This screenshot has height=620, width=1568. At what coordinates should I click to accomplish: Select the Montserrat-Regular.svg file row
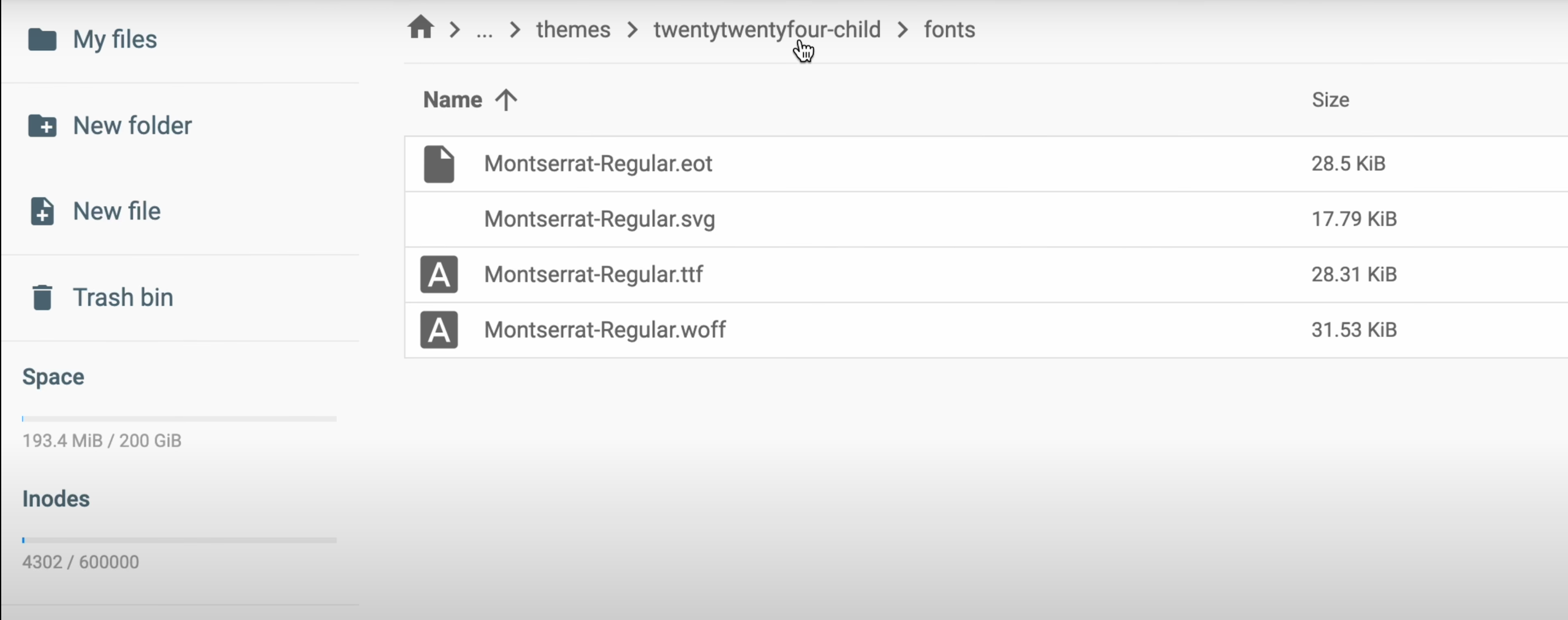pyautogui.click(x=599, y=219)
